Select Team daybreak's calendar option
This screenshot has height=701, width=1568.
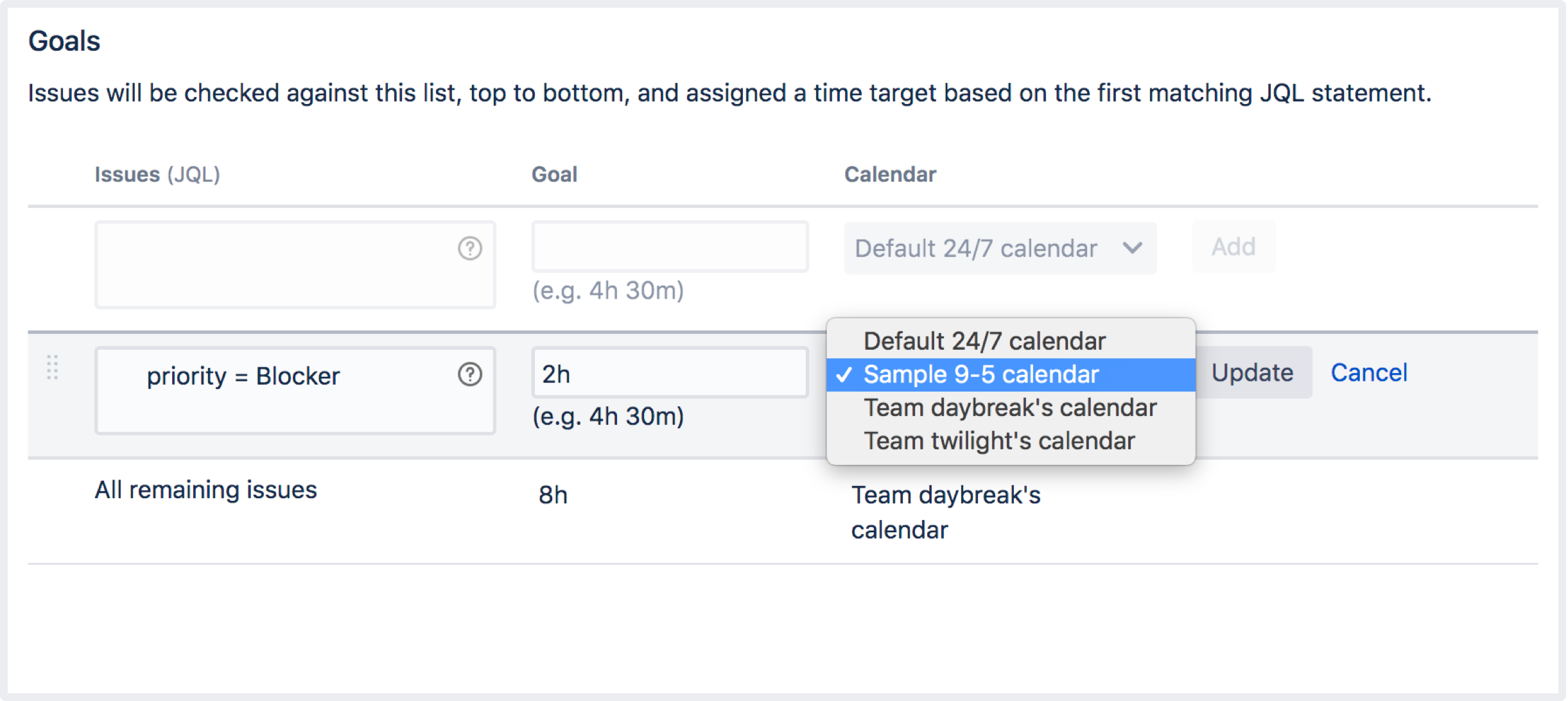pos(1011,408)
